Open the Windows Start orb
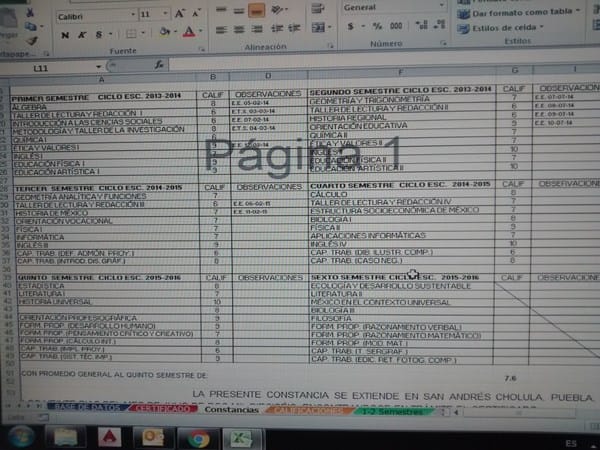 point(21,437)
